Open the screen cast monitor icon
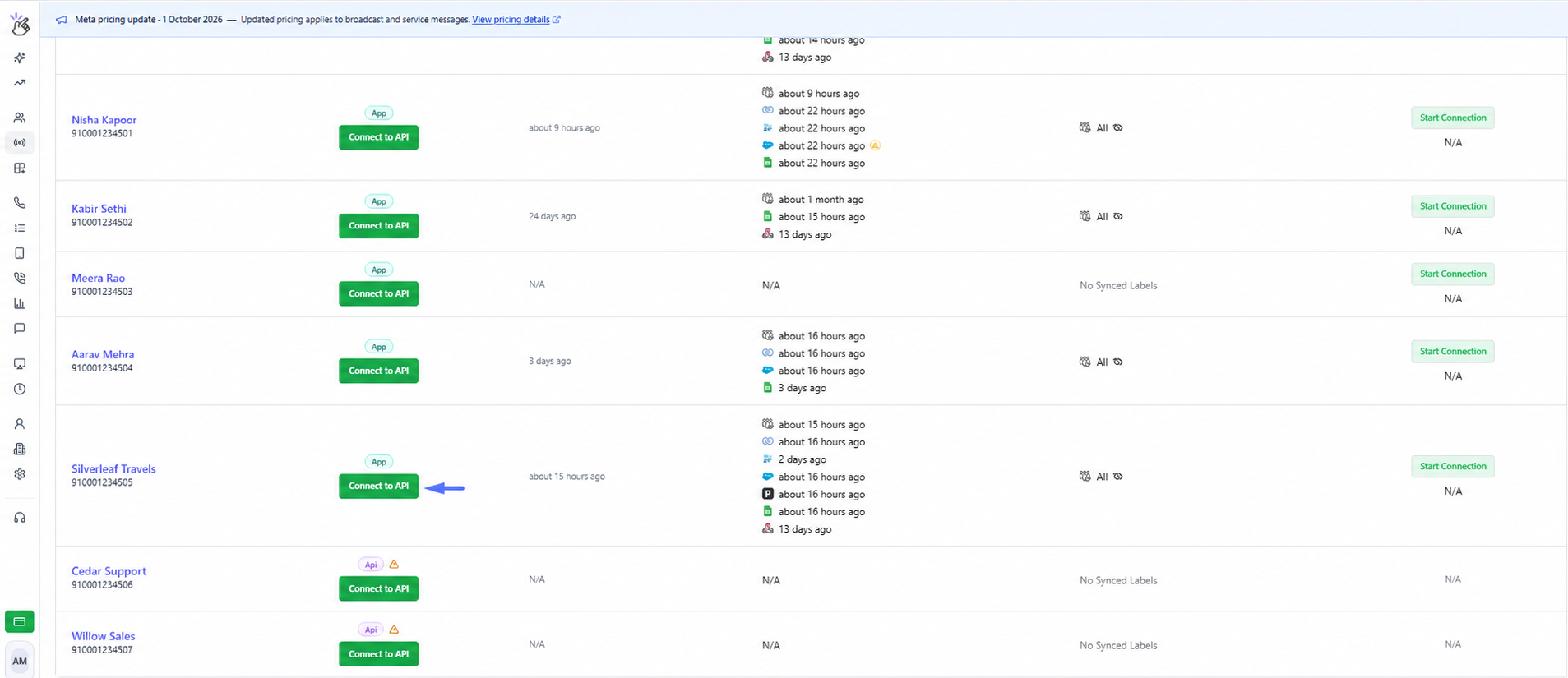Viewport: 1568px width, 678px height. tap(20, 364)
